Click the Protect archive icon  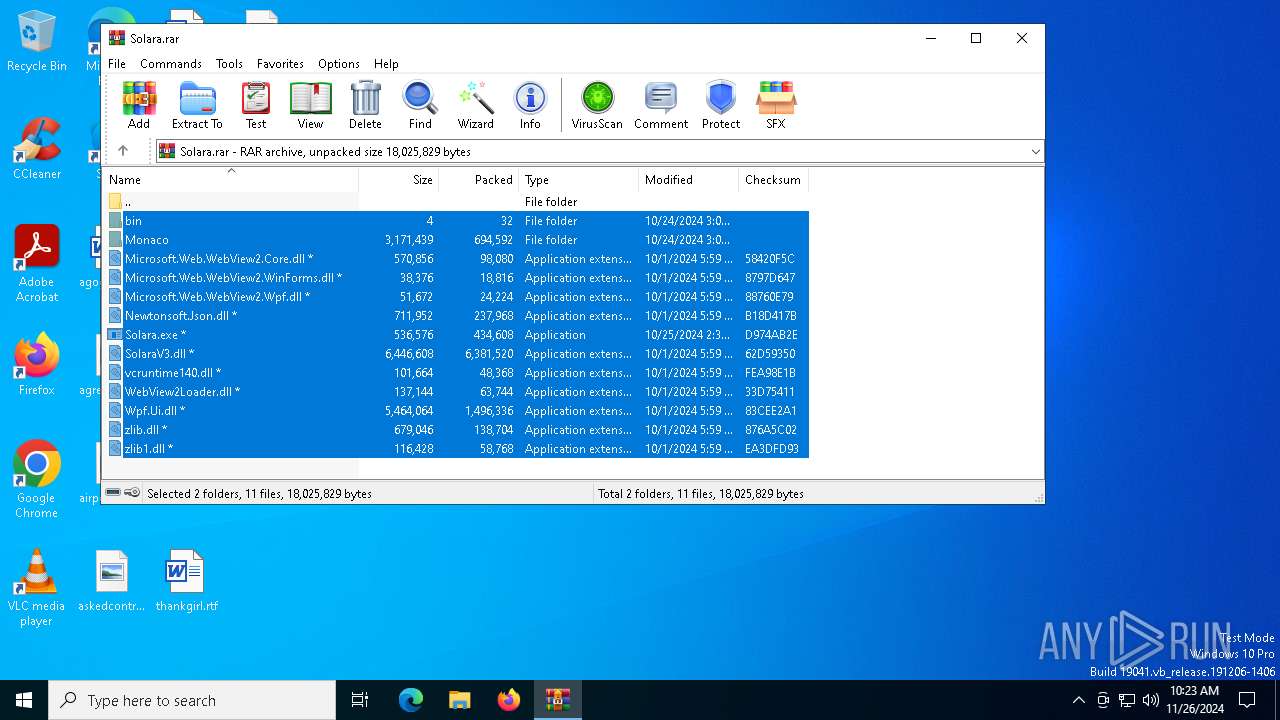(721, 105)
